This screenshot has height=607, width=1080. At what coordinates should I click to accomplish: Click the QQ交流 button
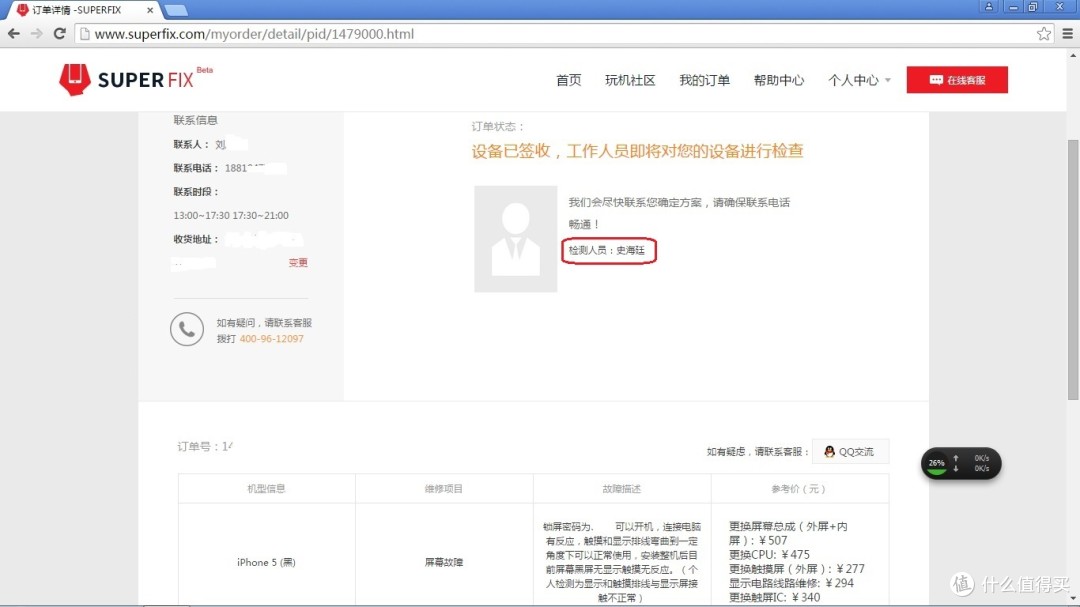(x=850, y=451)
